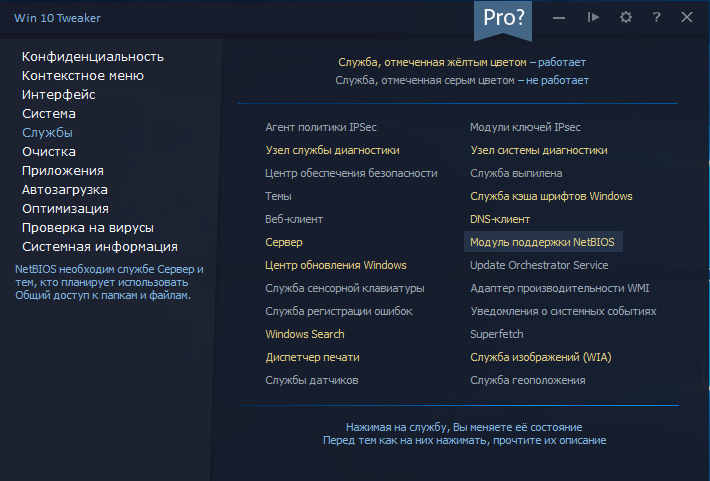Toggle Служба кэша шрифтов Windows

tap(551, 197)
